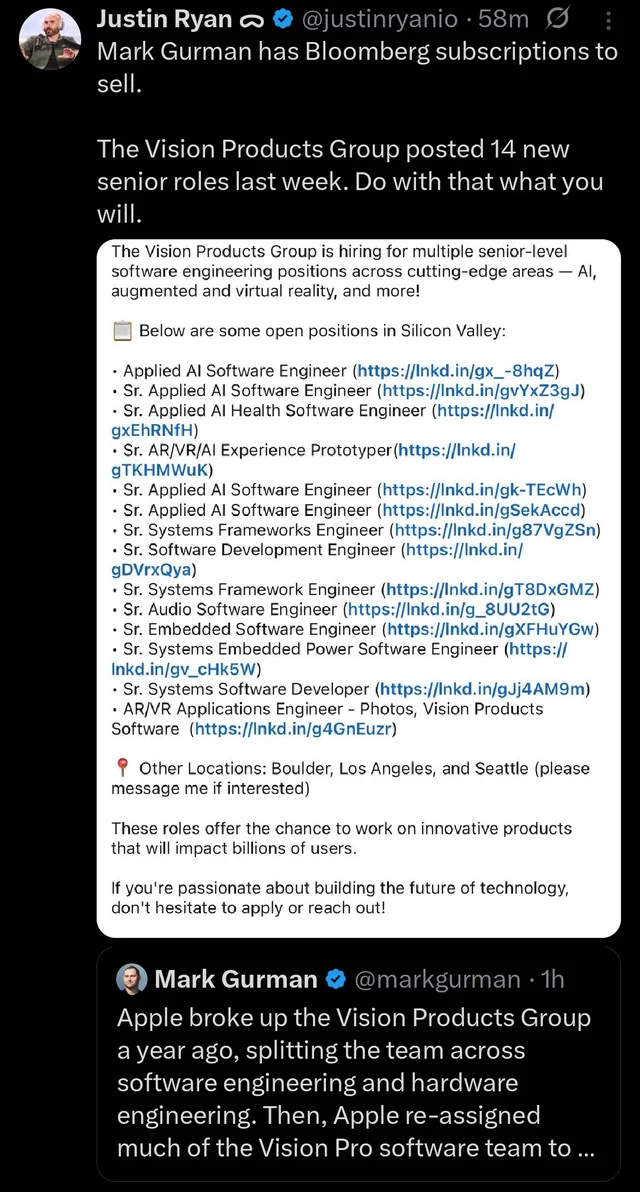Viewport: 640px width, 1192px height.
Task: Open Sr. Embedded Software Engineer link gXFHuYGw
Action: click(493, 629)
